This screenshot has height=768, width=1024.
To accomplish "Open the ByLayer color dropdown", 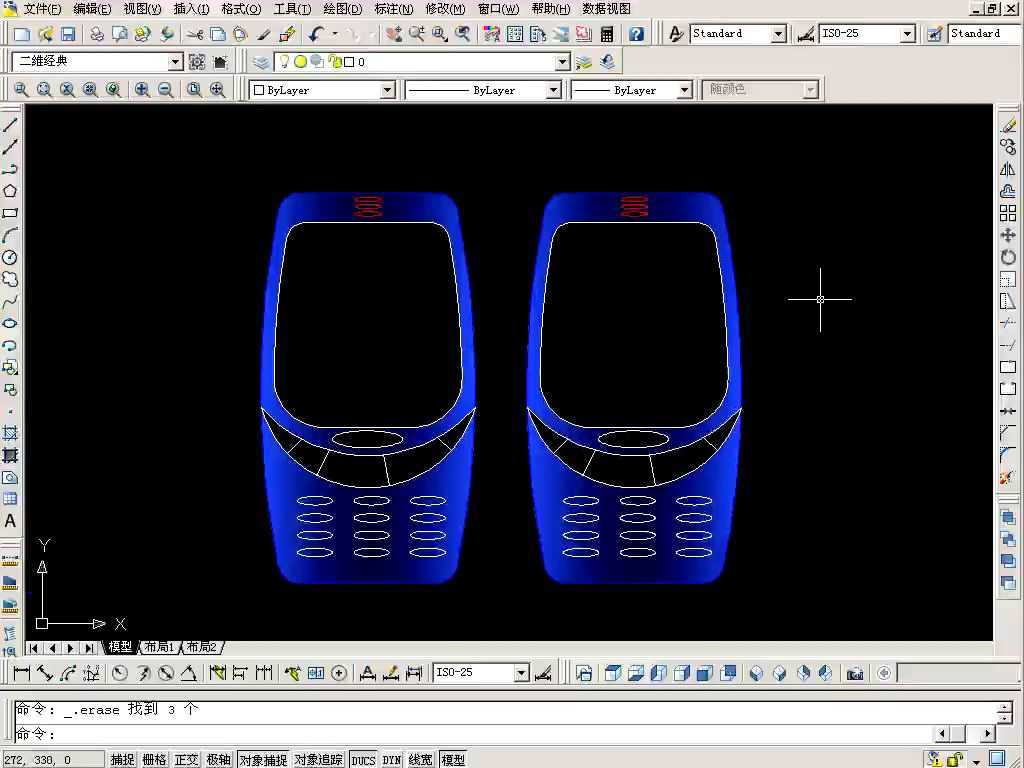I will pos(387,89).
